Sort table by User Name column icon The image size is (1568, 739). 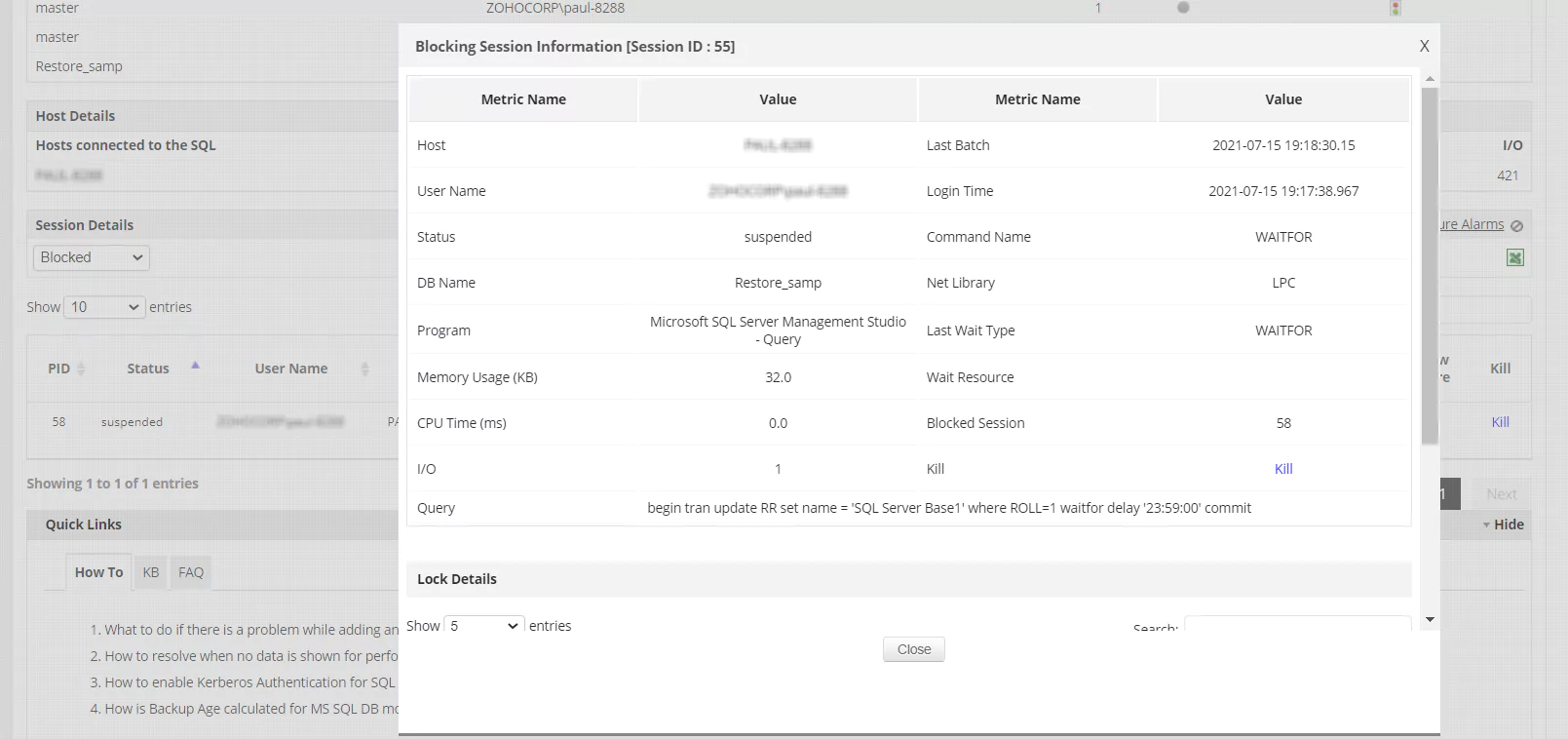(x=364, y=369)
